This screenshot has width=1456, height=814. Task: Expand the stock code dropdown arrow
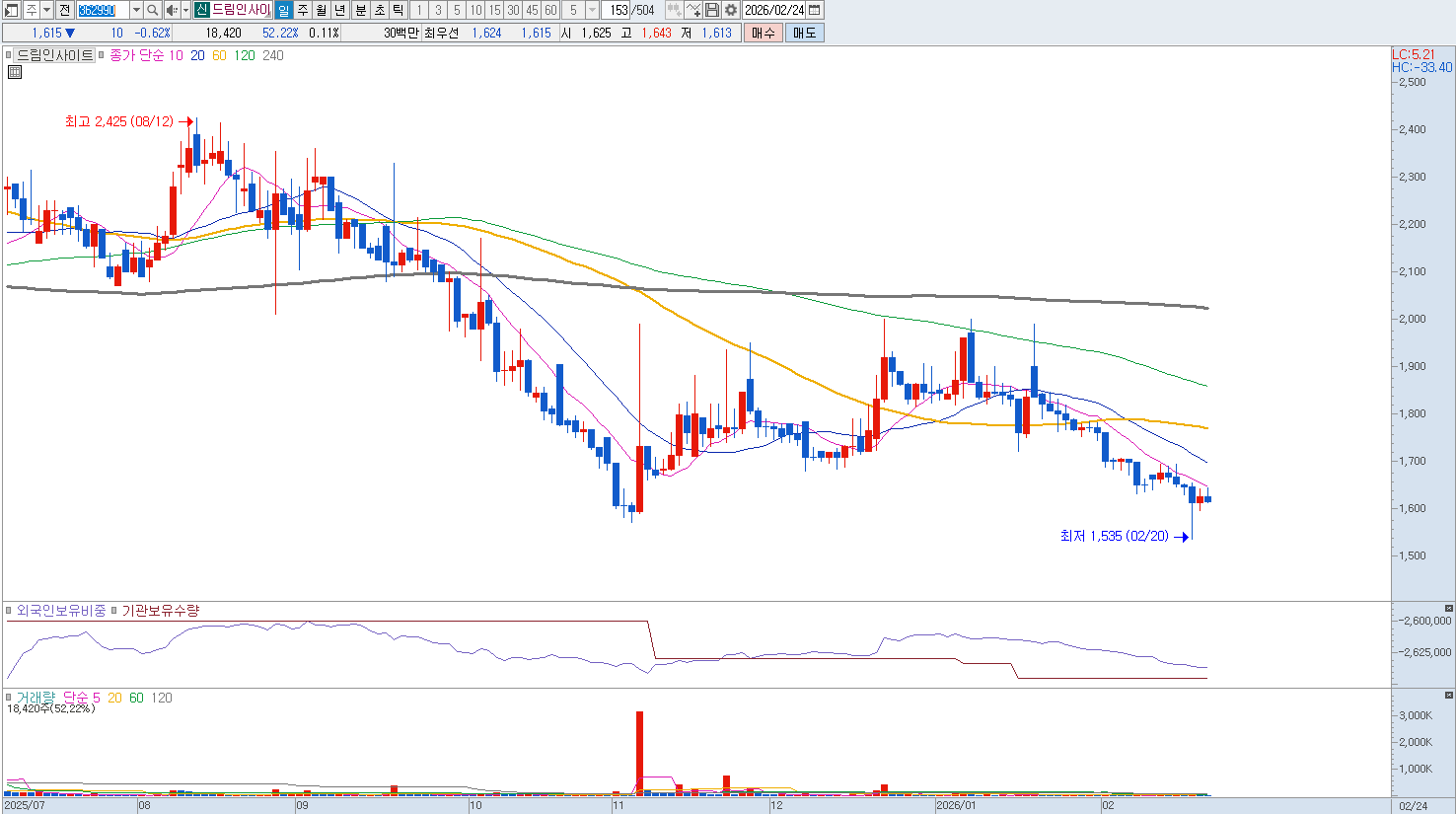tap(136, 10)
